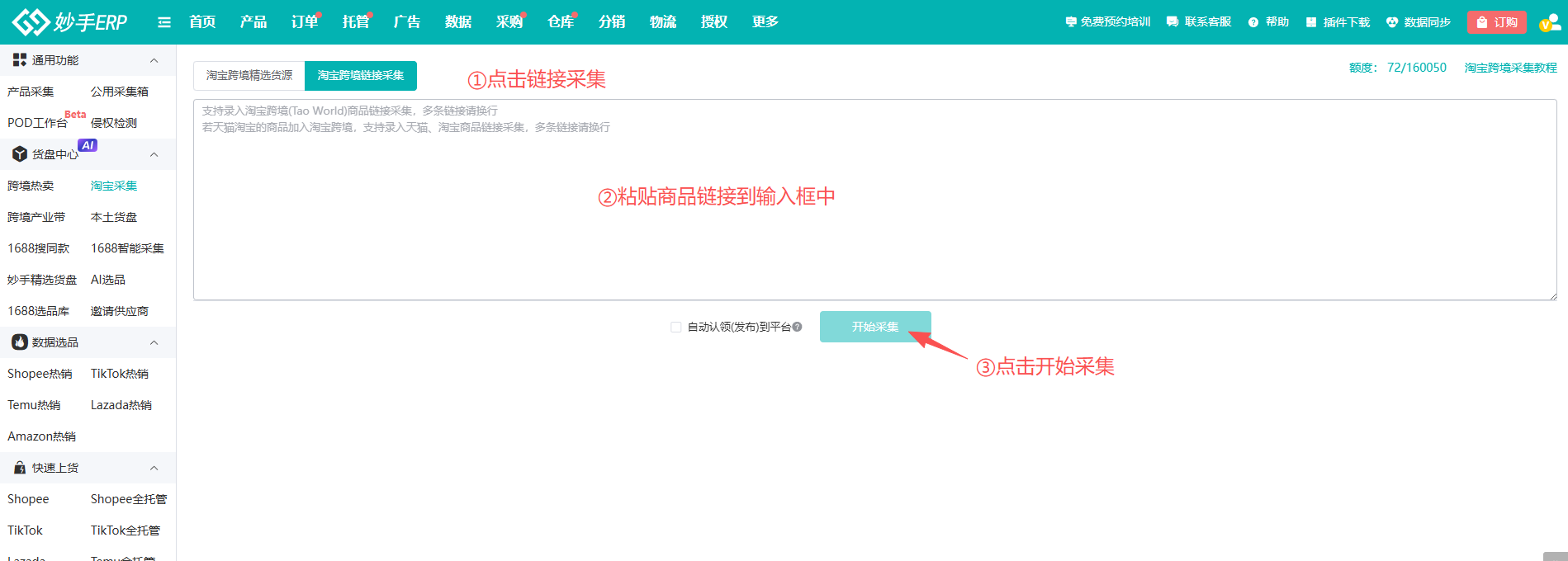Open 1688选品库 in the sidebar
The image size is (1568, 561).
click(x=39, y=311)
